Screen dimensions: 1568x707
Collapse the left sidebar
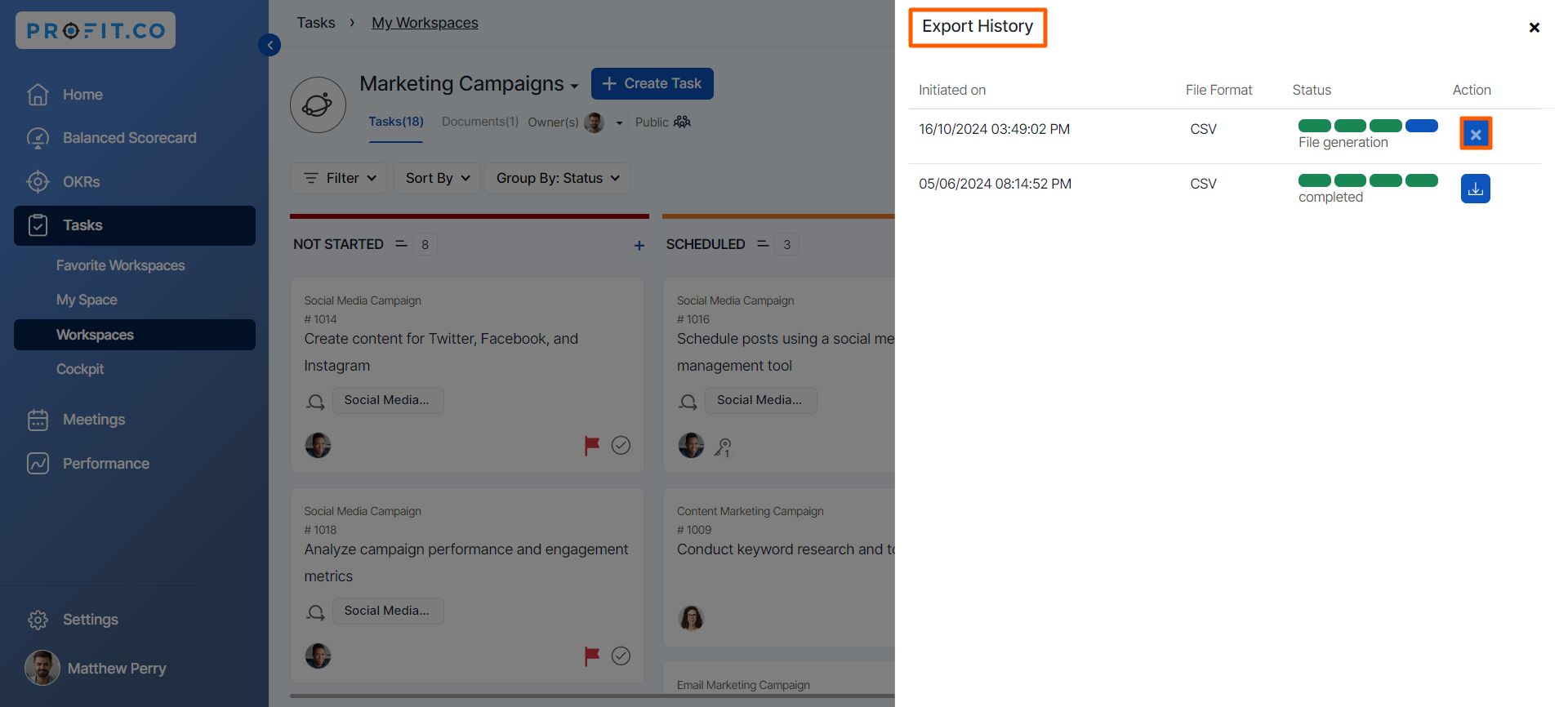click(x=269, y=45)
